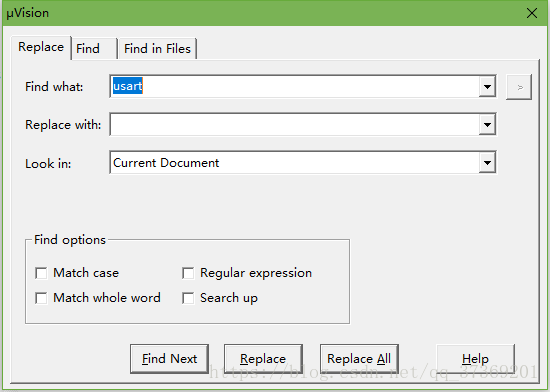Focus the Replace with input field
550x392 pixels.
click(x=295, y=124)
